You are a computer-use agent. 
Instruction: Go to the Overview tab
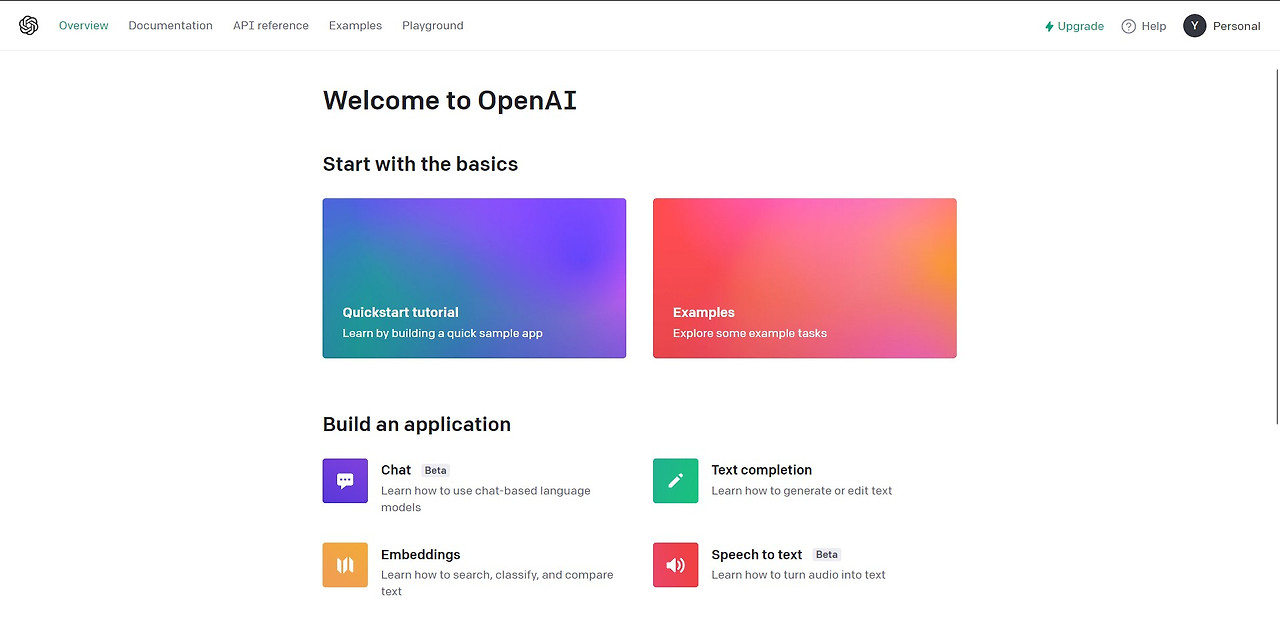(84, 26)
